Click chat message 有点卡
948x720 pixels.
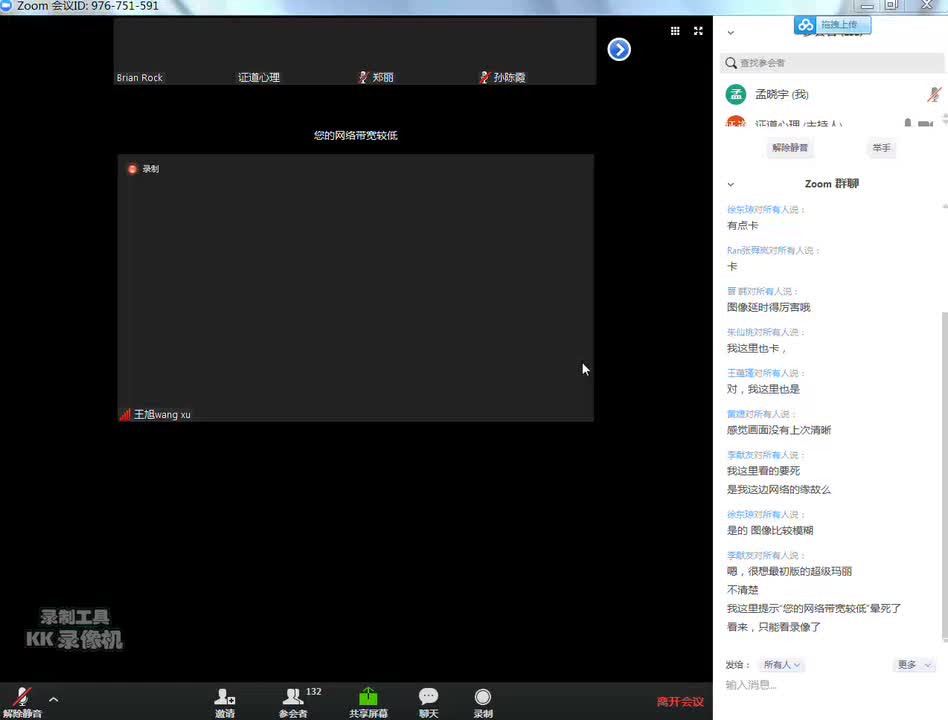742,225
